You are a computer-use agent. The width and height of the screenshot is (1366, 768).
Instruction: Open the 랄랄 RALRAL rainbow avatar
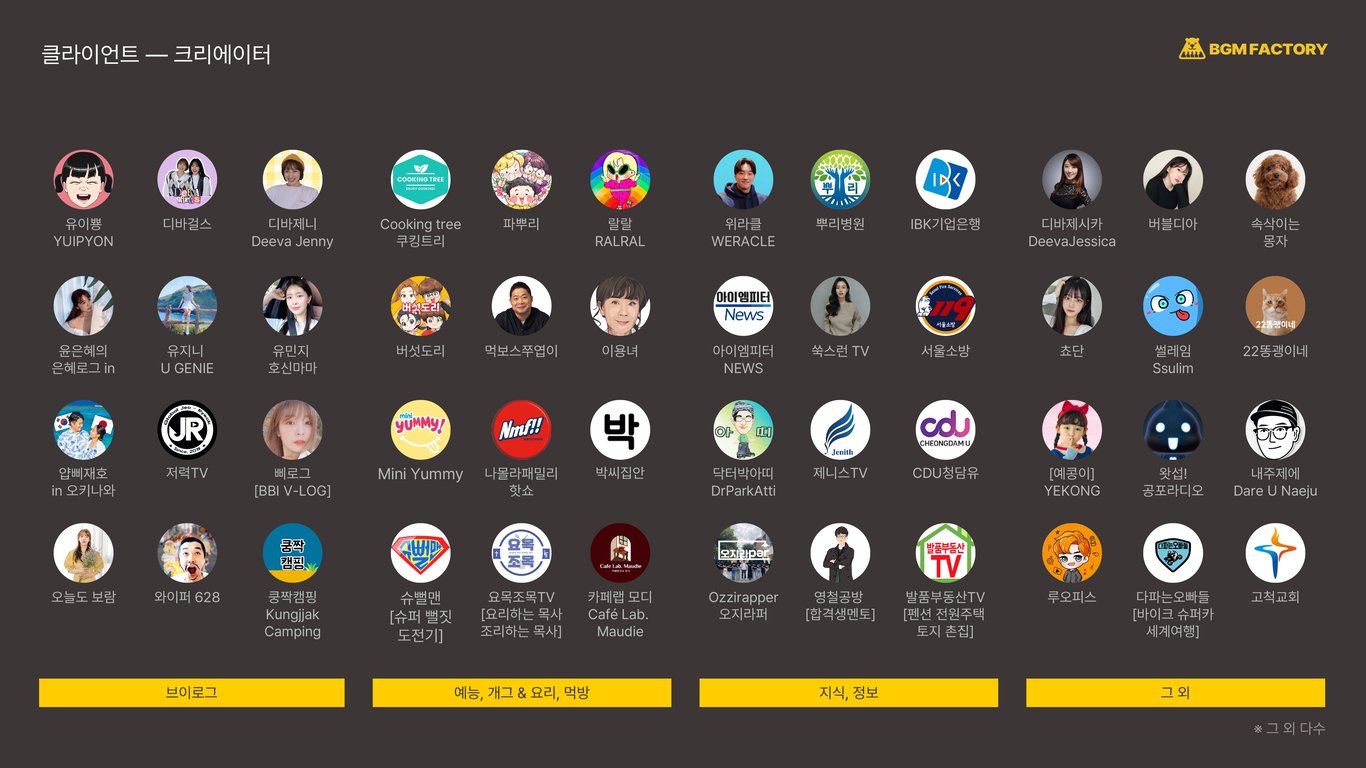tap(620, 180)
